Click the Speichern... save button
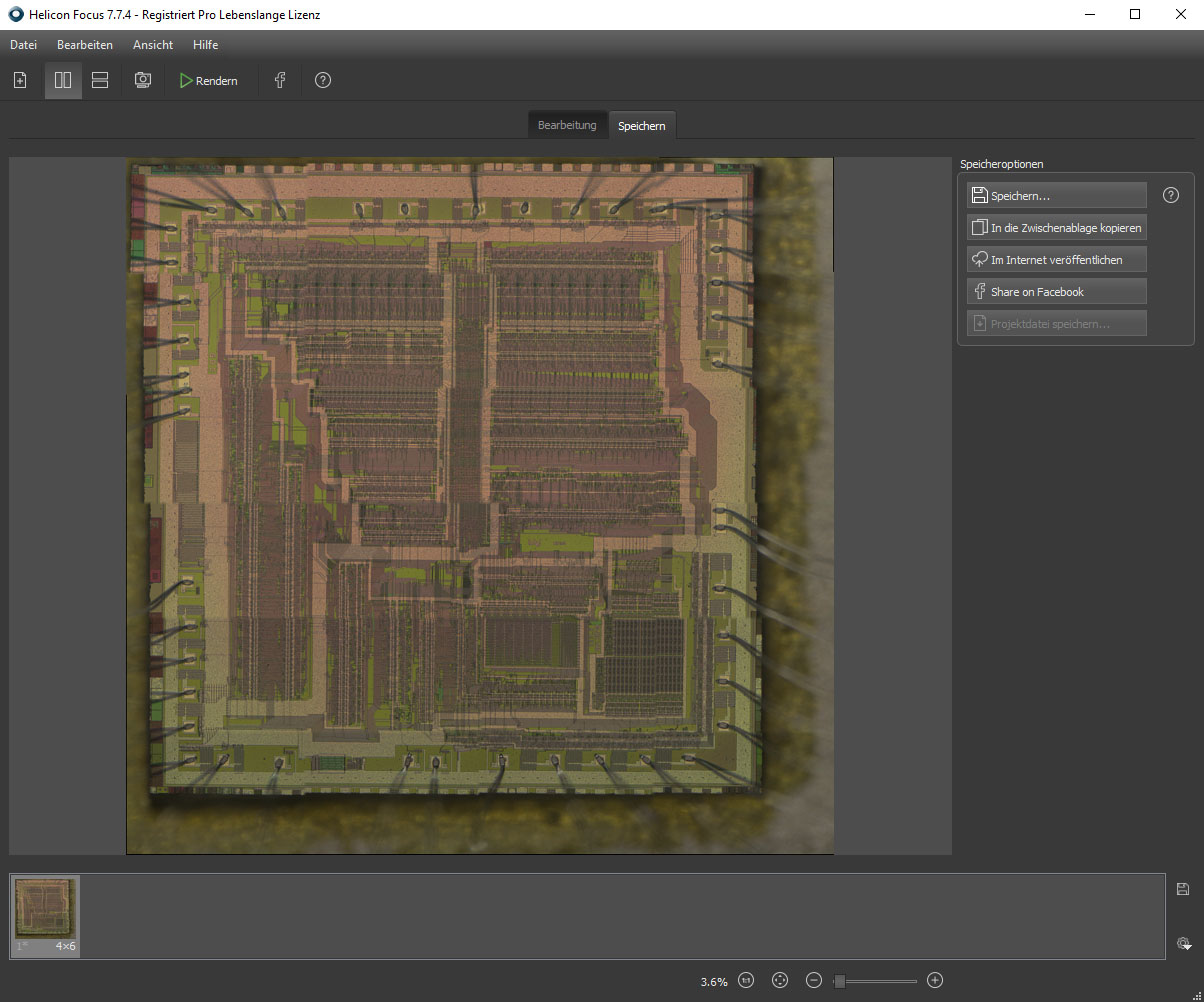 click(x=1056, y=196)
